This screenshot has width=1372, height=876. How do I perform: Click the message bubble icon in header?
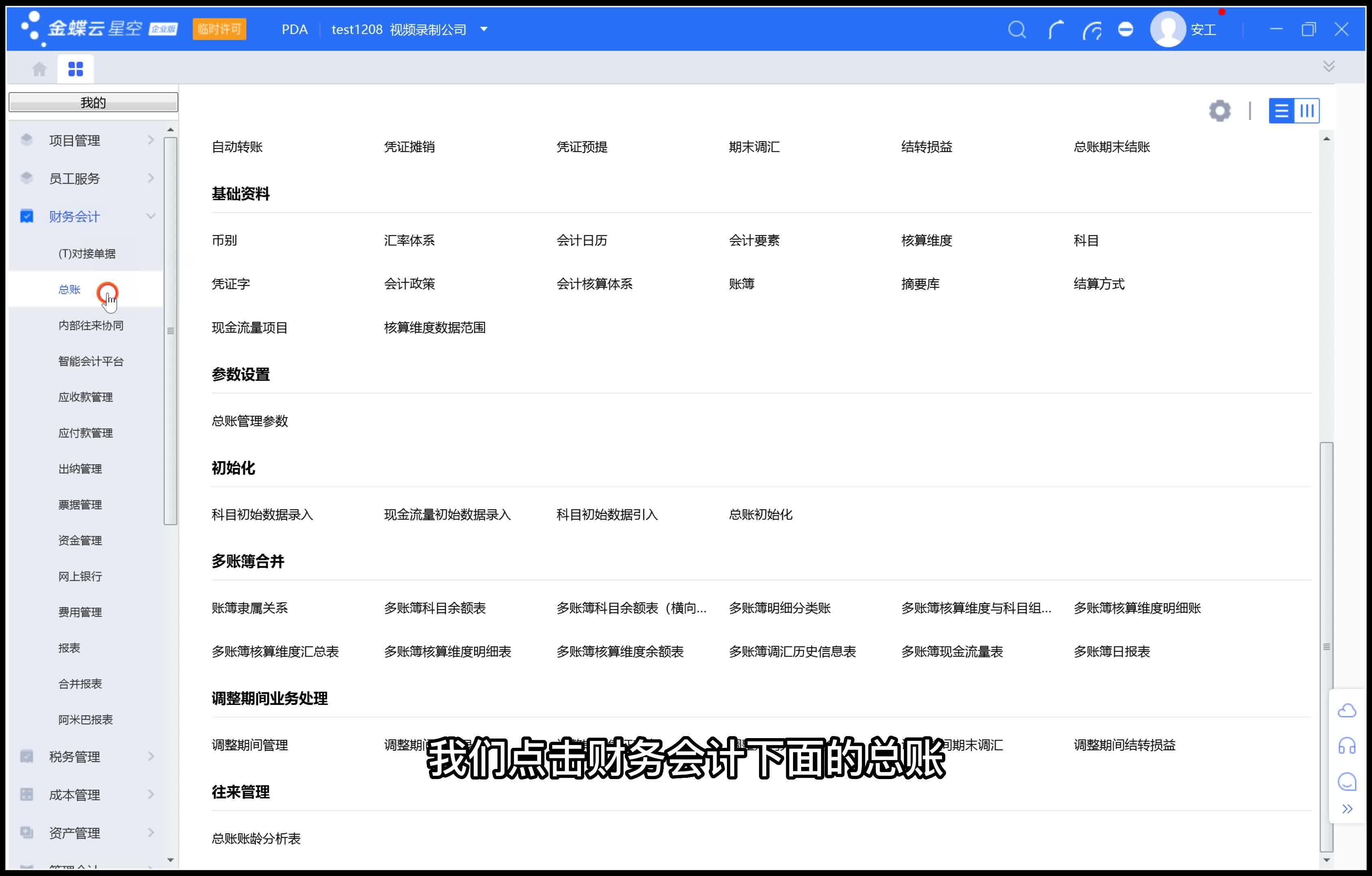(x=1126, y=29)
